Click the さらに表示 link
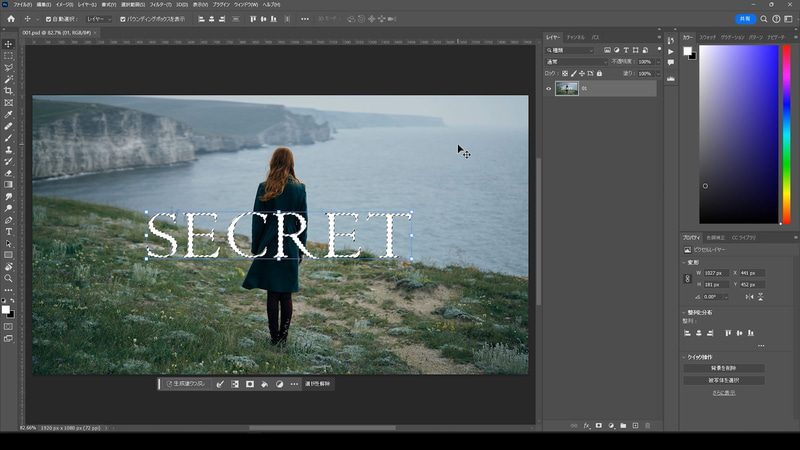800x450 pixels. (723, 393)
